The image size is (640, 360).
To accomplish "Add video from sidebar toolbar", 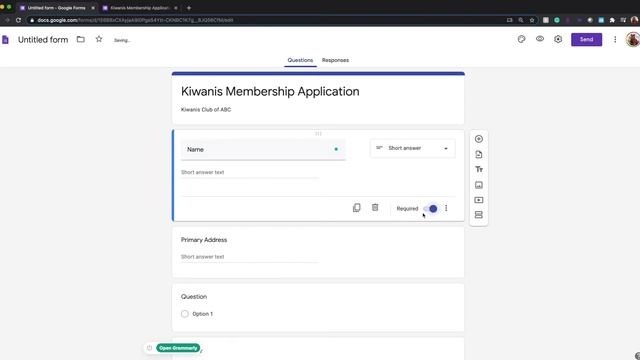I will 479,200.
